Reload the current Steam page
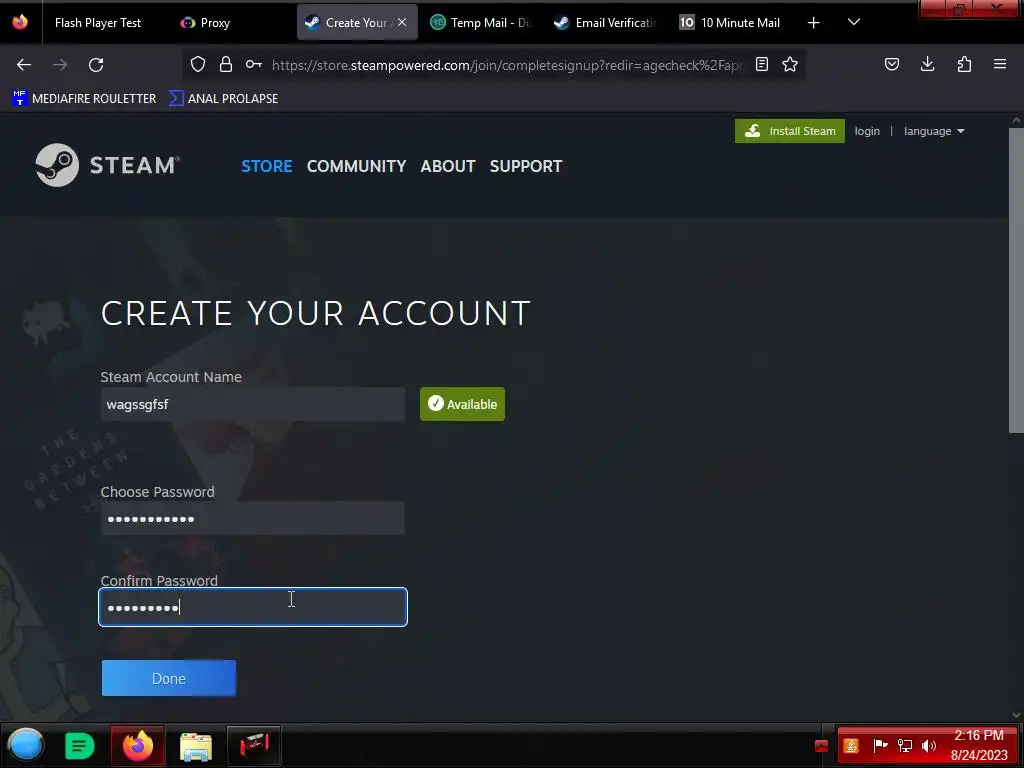The width and height of the screenshot is (1024, 768). [96, 65]
